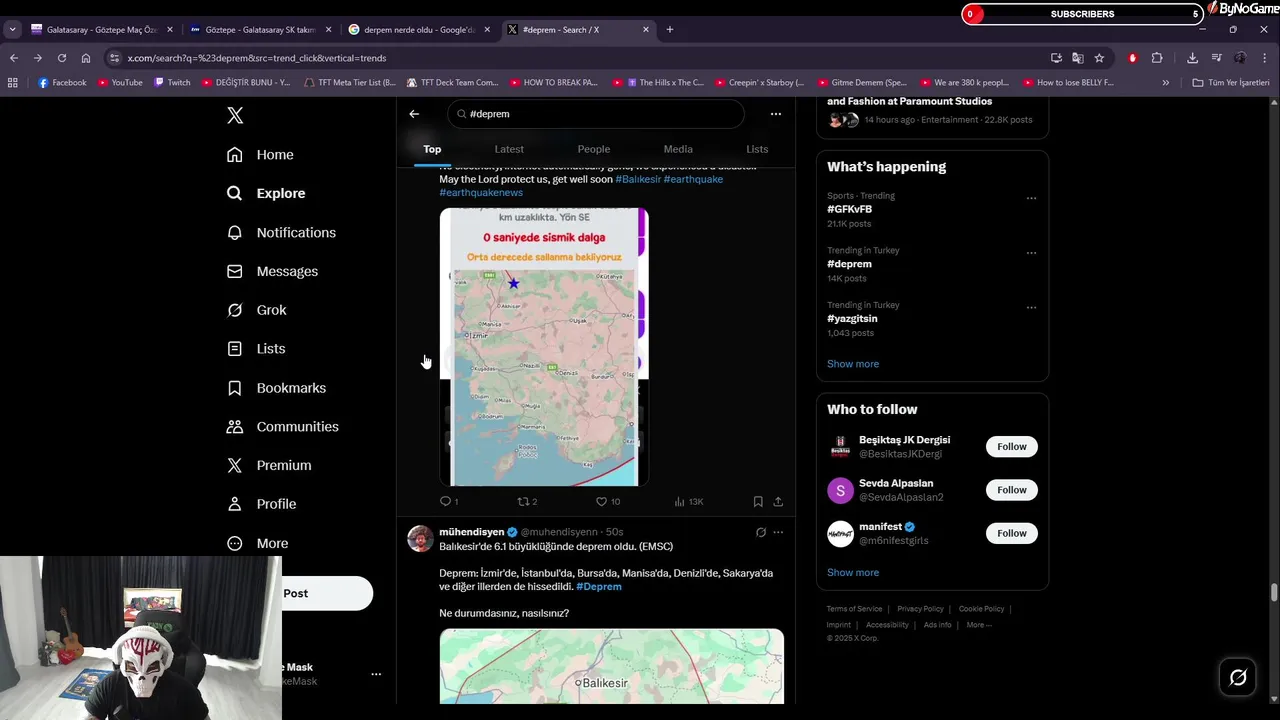Click the X logo in the sidebar
This screenshot has width=1280, height=720.
pyautogui.click(x=235, y=115)
